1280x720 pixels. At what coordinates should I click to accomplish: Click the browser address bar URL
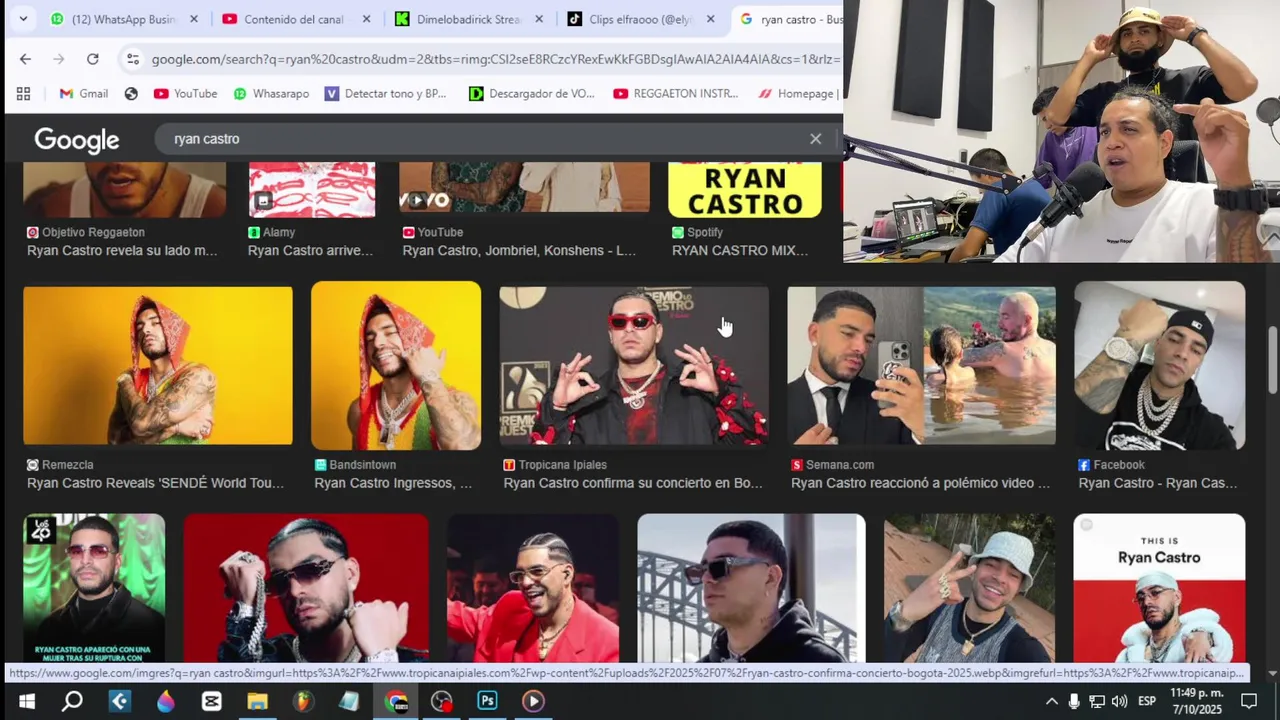coord(495,59)
